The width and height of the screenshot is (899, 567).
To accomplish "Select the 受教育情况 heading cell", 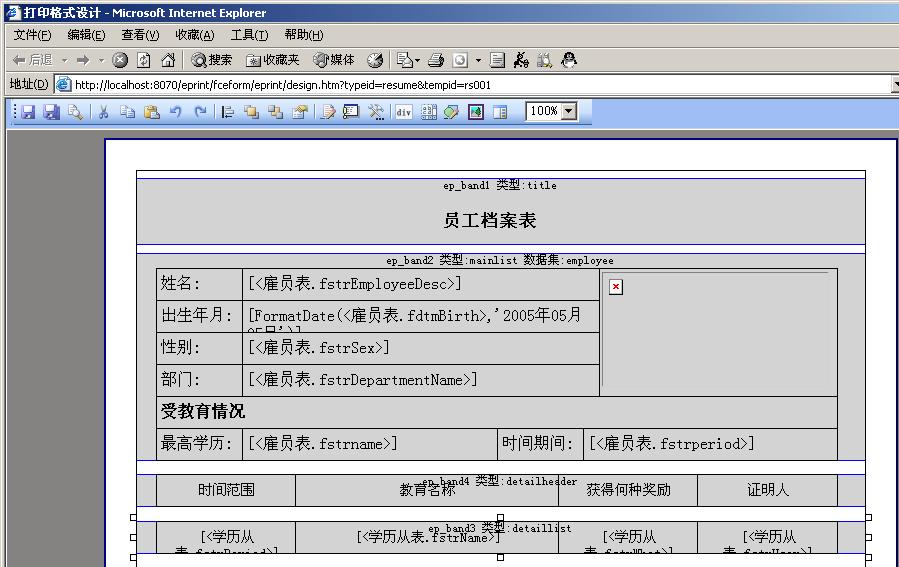I will pos(497,412).
